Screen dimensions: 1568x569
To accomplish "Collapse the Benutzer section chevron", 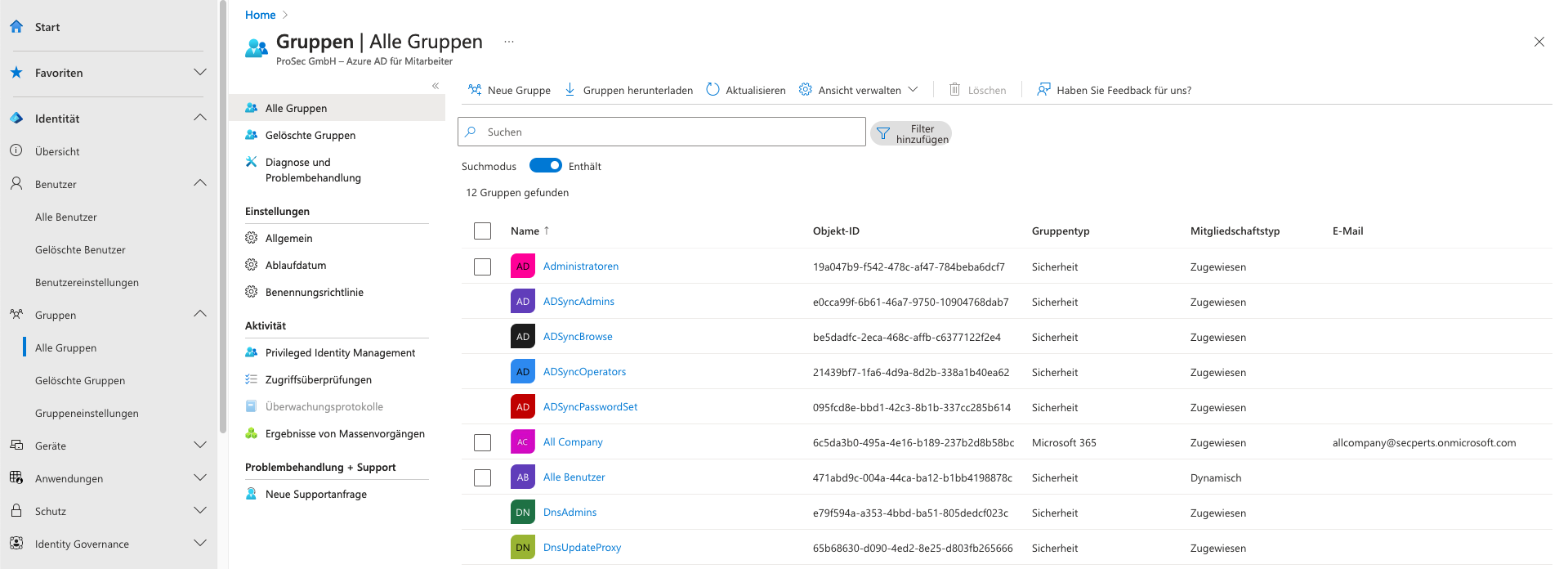I will coord(200,183).
